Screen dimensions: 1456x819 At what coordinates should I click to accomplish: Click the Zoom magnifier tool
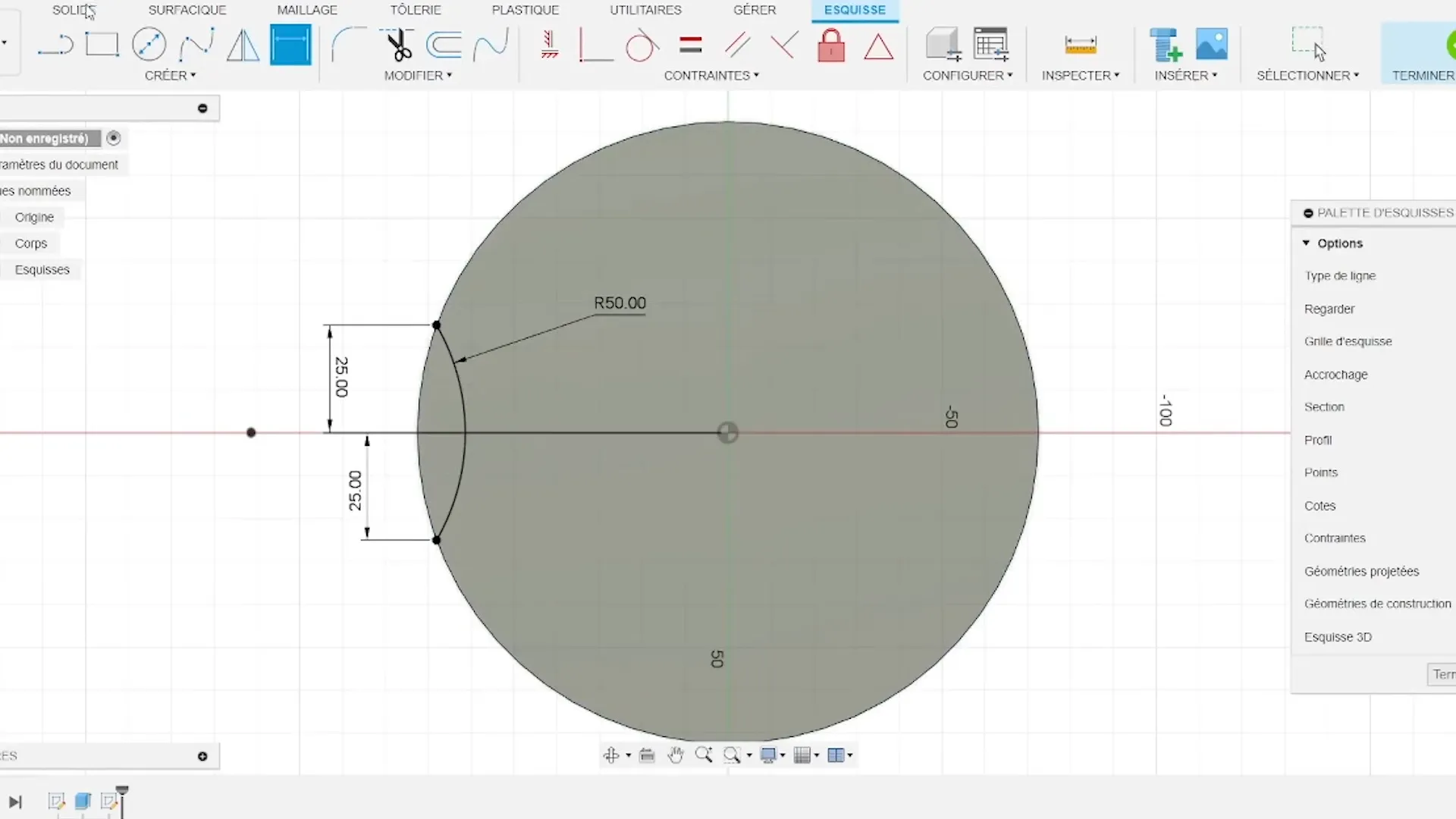pyautogui.click(x=704, y=755)
